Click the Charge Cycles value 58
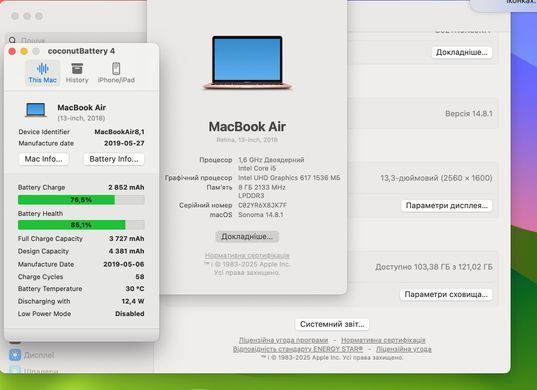Image resolution: width=537 pixels, height=390 pixels. (x=140, y=277)
